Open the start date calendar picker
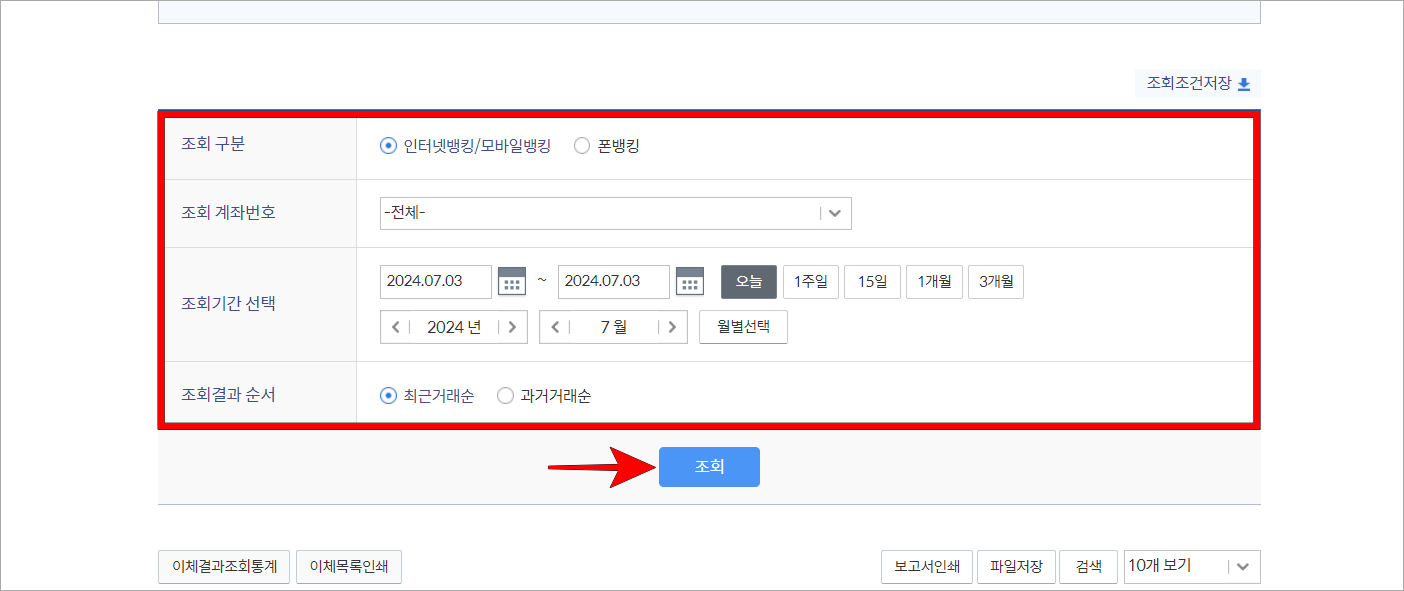The image size is (1404, 591). tap(512, 281)
